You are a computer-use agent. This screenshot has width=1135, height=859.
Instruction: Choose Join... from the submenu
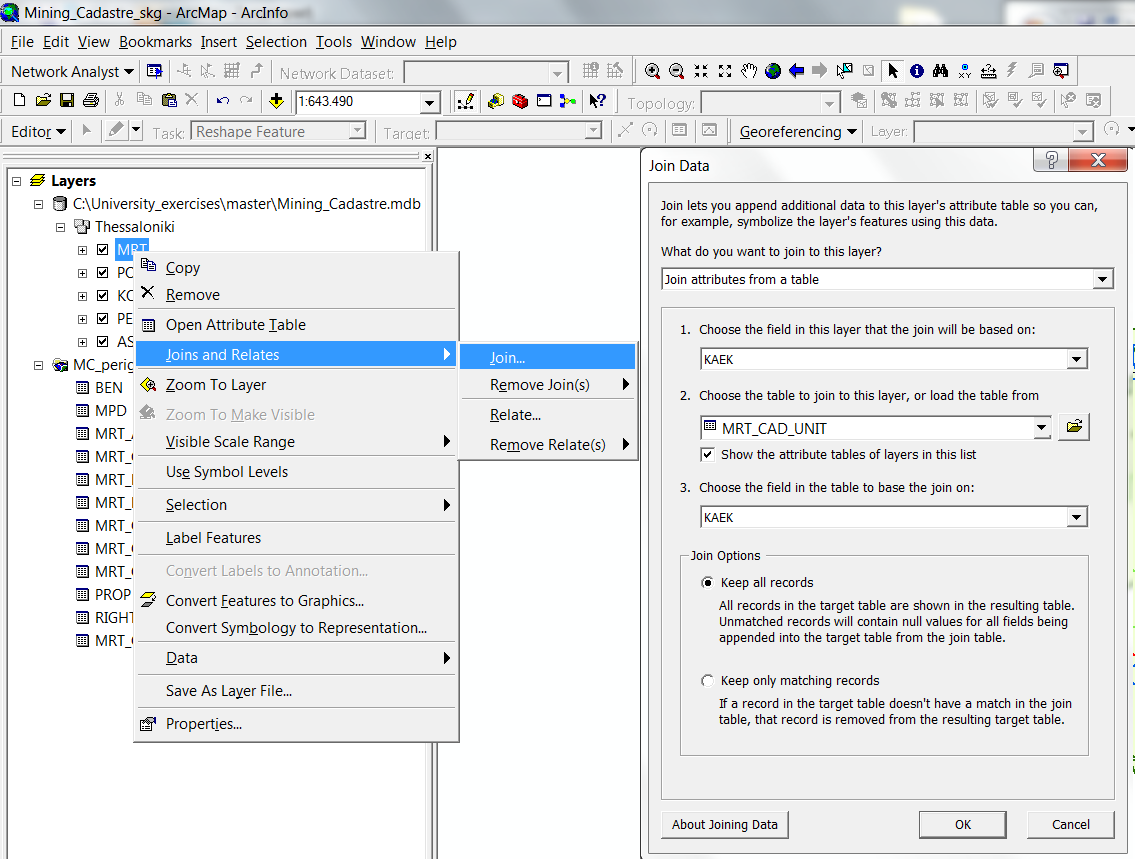[x=547, y=357]
